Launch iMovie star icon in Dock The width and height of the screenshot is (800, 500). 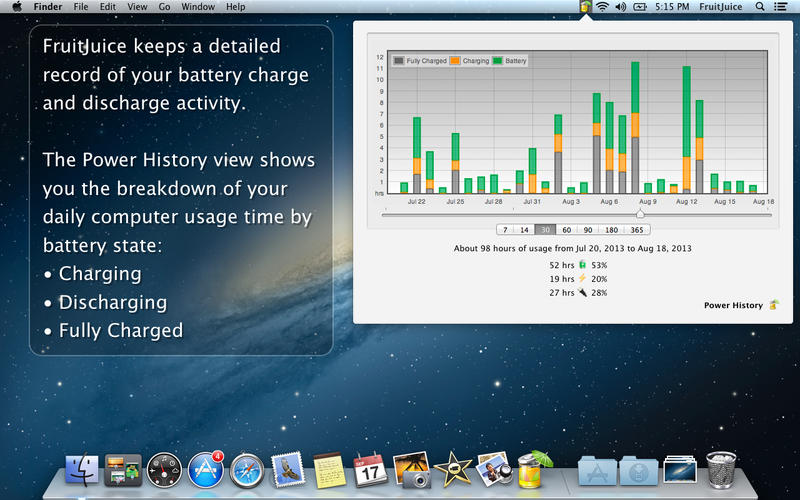pos(453,469)
